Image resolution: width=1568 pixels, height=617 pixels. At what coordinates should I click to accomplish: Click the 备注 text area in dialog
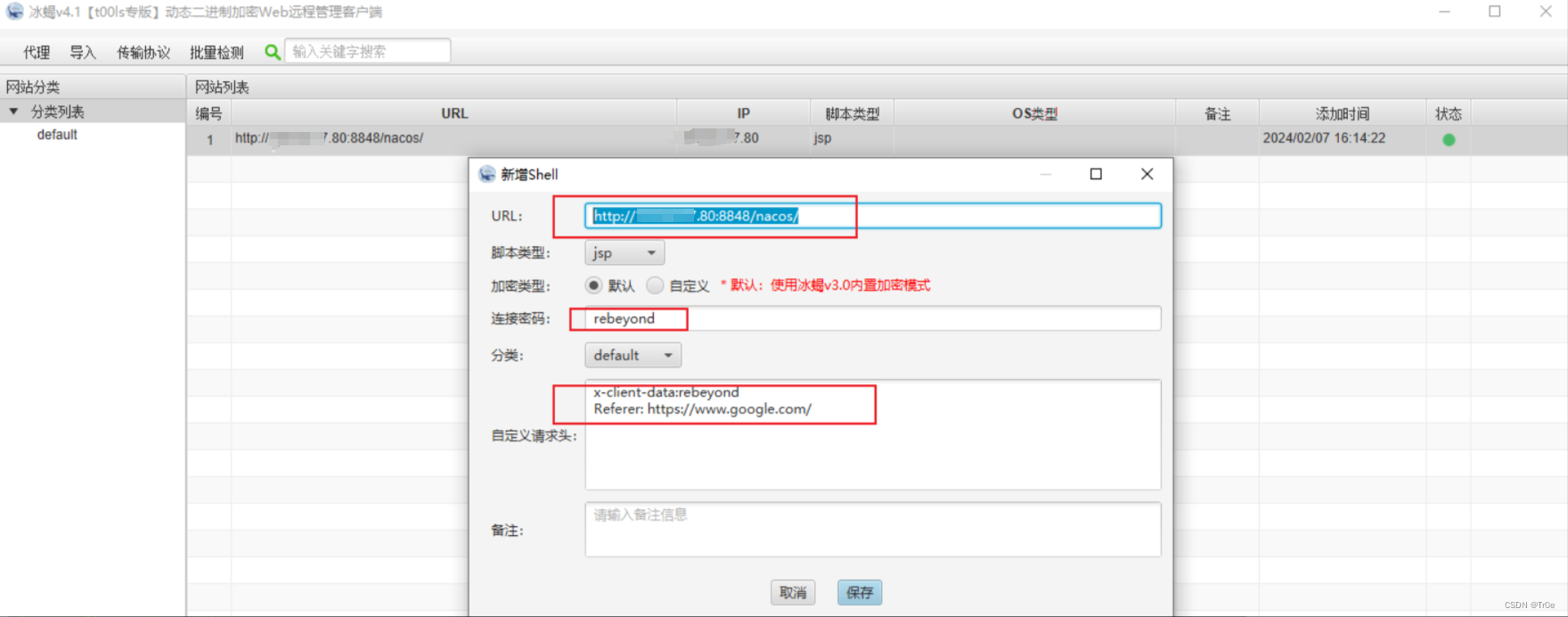[873, 530]
